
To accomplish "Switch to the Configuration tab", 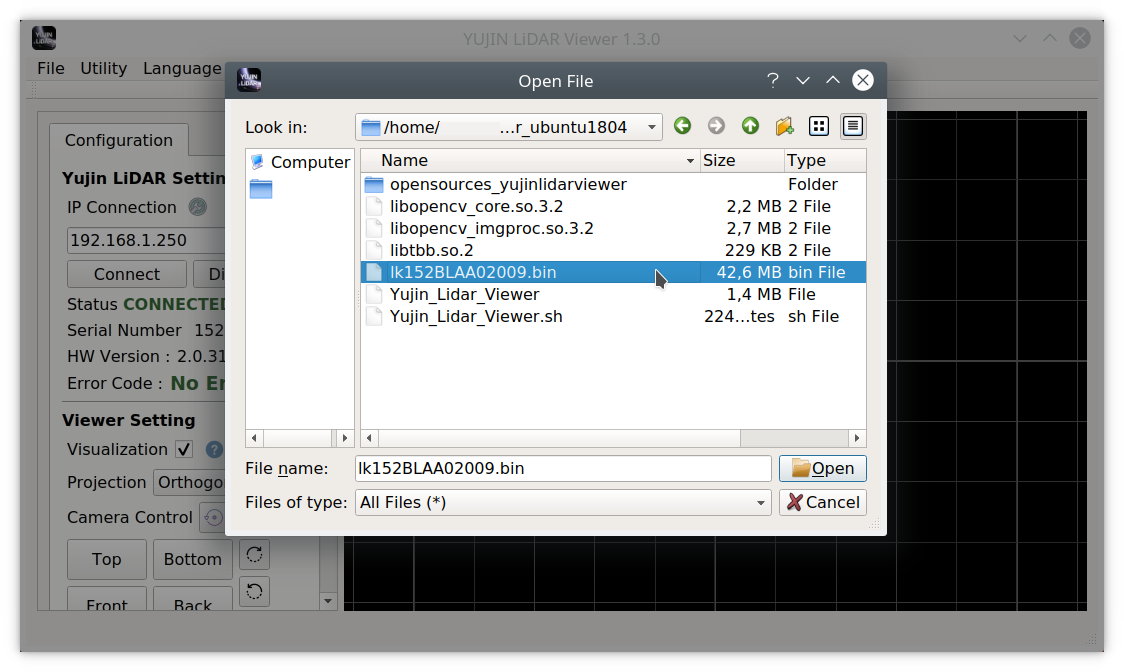I will click(x=119, y=140).
